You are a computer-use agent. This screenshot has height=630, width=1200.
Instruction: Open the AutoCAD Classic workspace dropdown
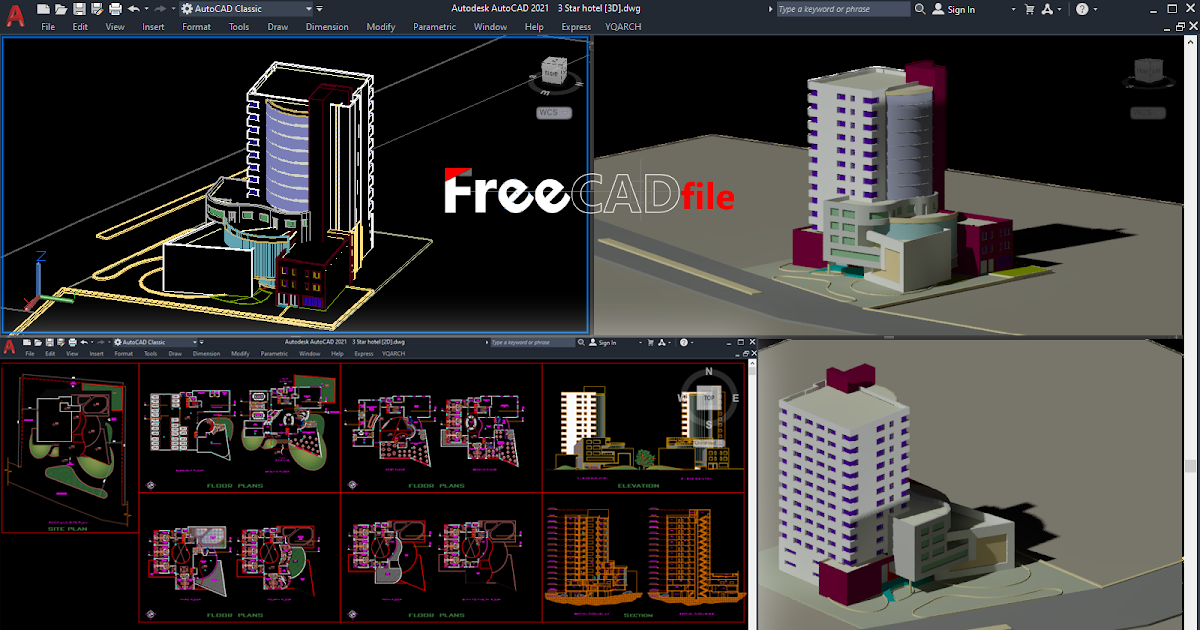[309, 8]
